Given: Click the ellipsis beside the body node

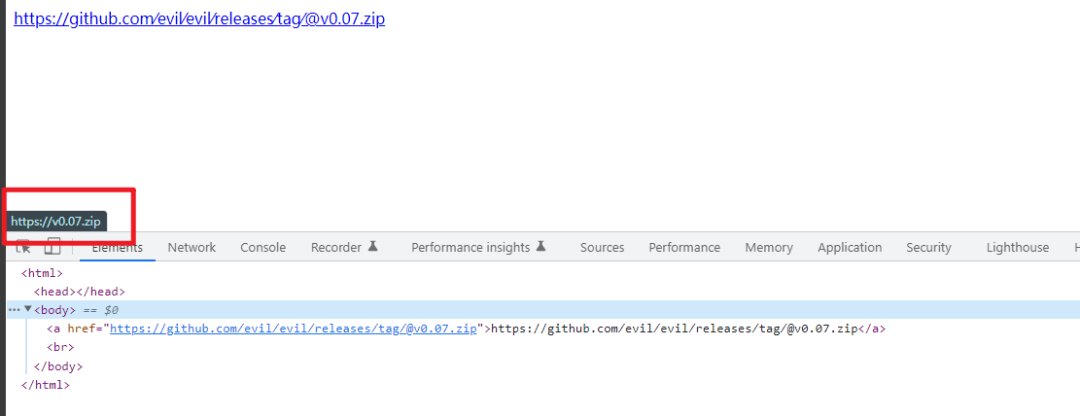Looking at the screenshot, I should 14,310.
